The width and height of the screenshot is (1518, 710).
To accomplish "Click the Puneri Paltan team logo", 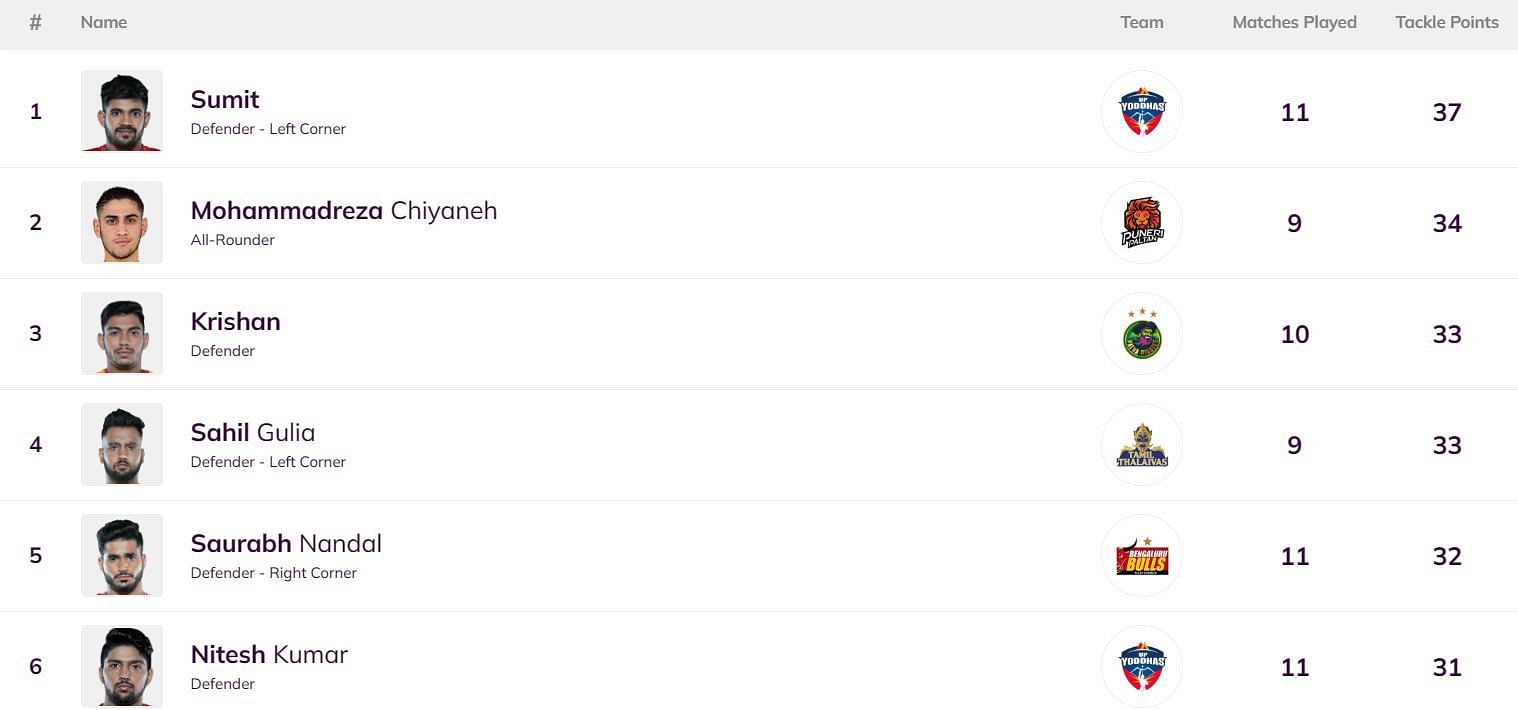I will point(1141,222).
